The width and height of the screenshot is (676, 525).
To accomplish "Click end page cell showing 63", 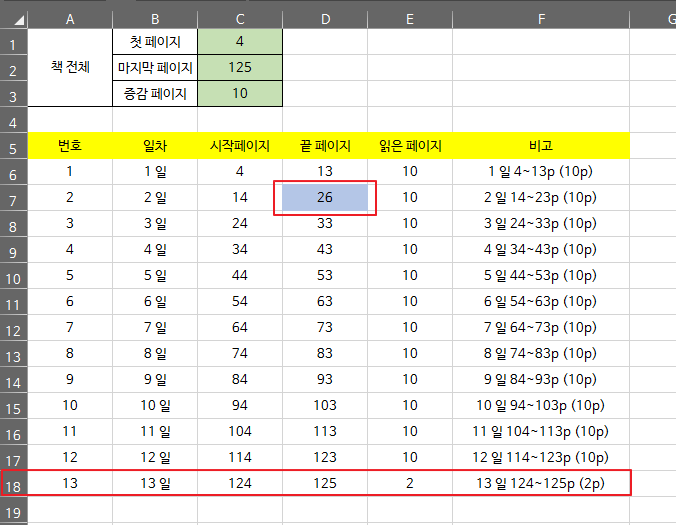I will point(325,302).
